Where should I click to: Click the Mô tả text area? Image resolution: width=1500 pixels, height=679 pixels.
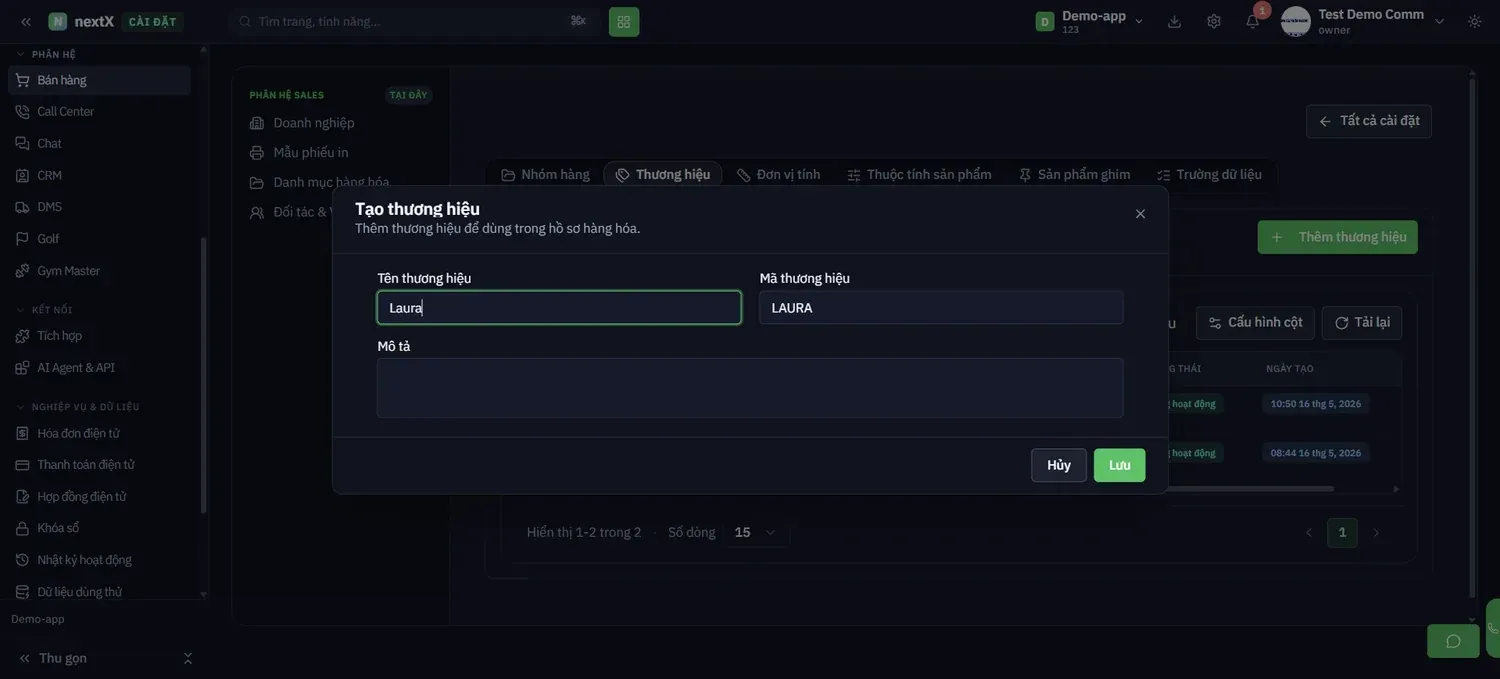pos(750,388)
